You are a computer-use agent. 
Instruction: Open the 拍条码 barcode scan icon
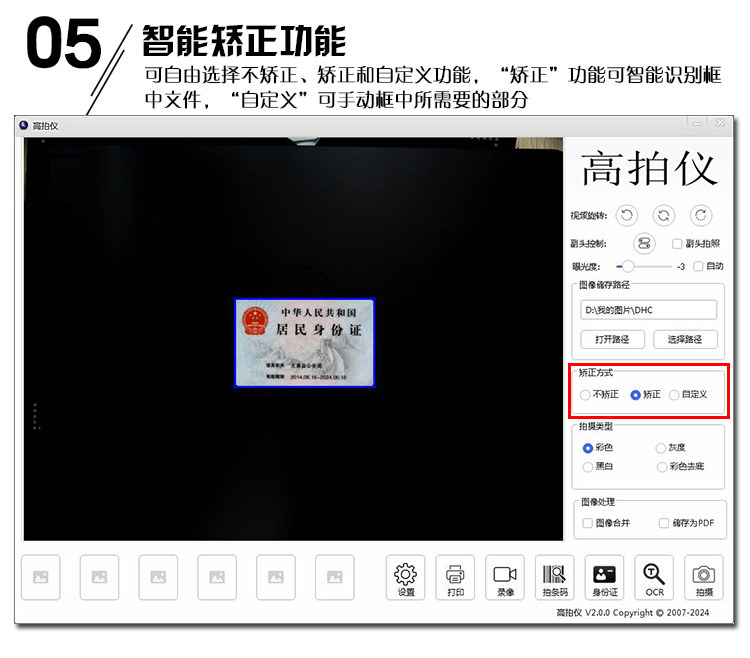coord(554,577)
